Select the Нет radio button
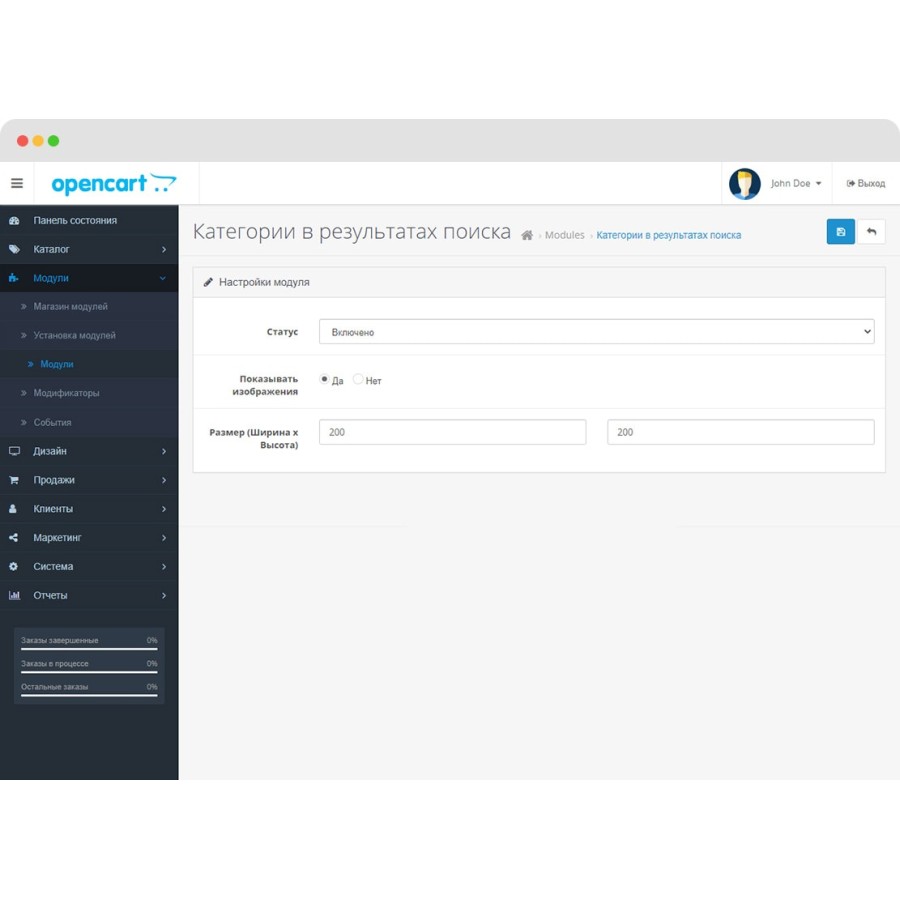Viewport: 900px width, 900px height. pos(358,379)
